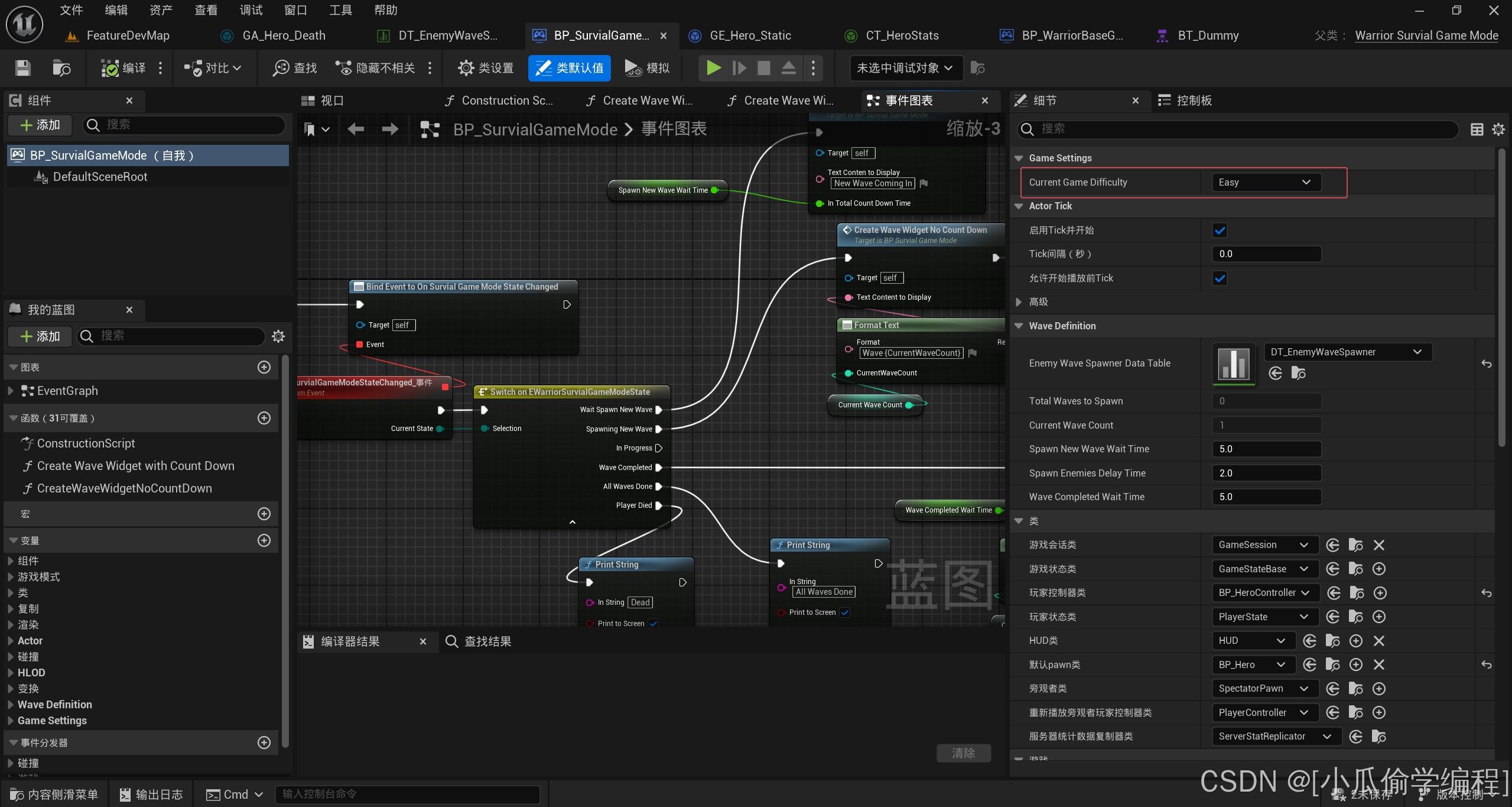1512x807 pixels.
Task: Open the Warrior Survial Game Mode parent class link
Action: pyautogui.click(x=1426, y=35)
